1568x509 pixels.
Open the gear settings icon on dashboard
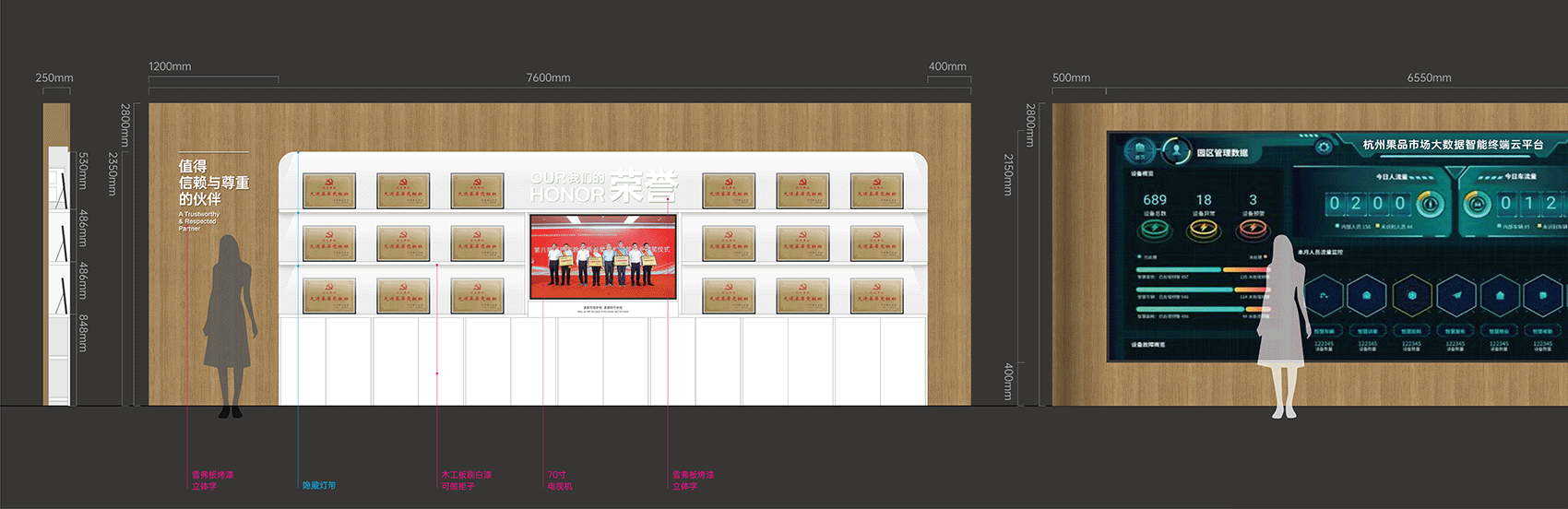(x=1324, y=147)
